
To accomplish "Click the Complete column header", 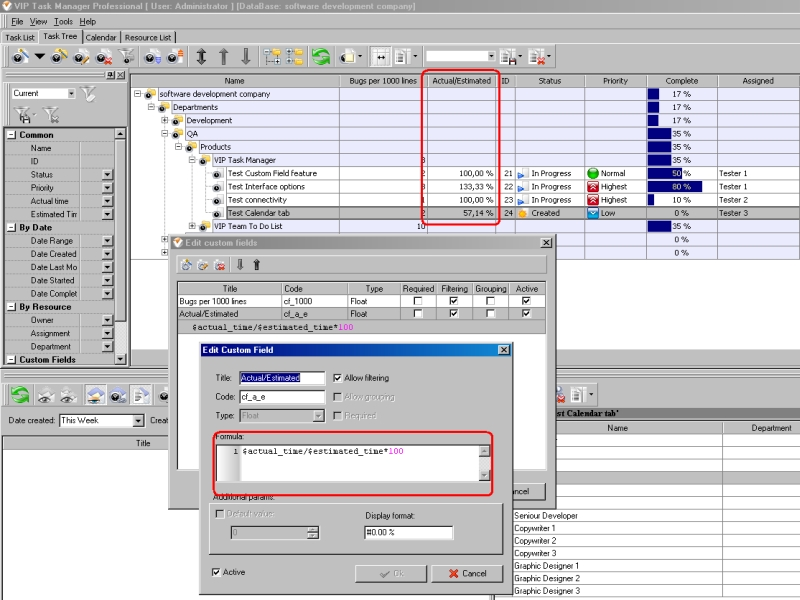I will [x=682, y=81].
